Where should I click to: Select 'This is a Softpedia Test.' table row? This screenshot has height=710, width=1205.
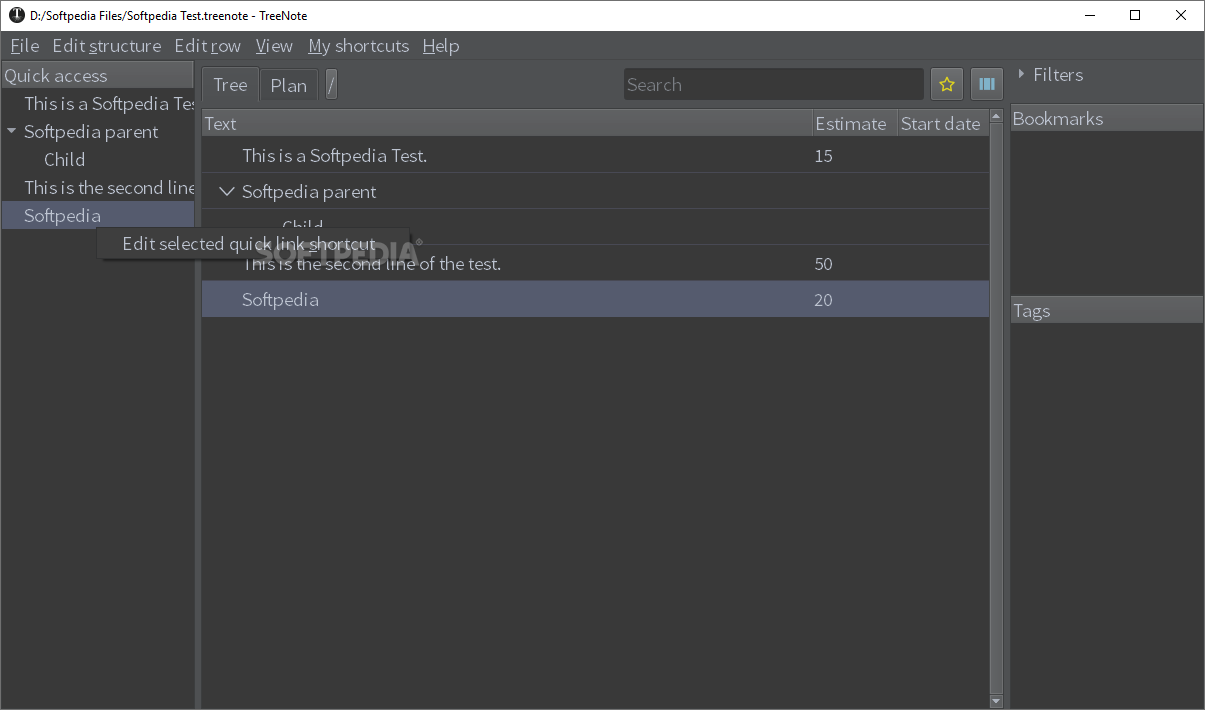596,155
